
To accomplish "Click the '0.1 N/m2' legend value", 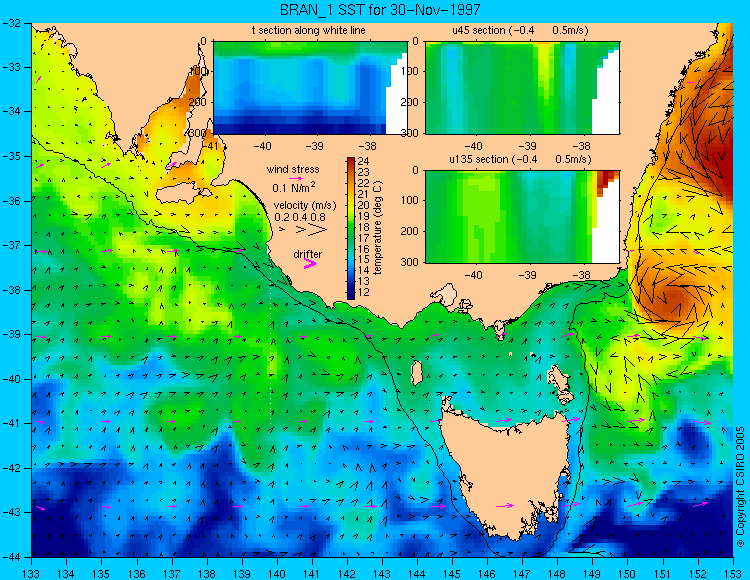I will pos(294,187).
